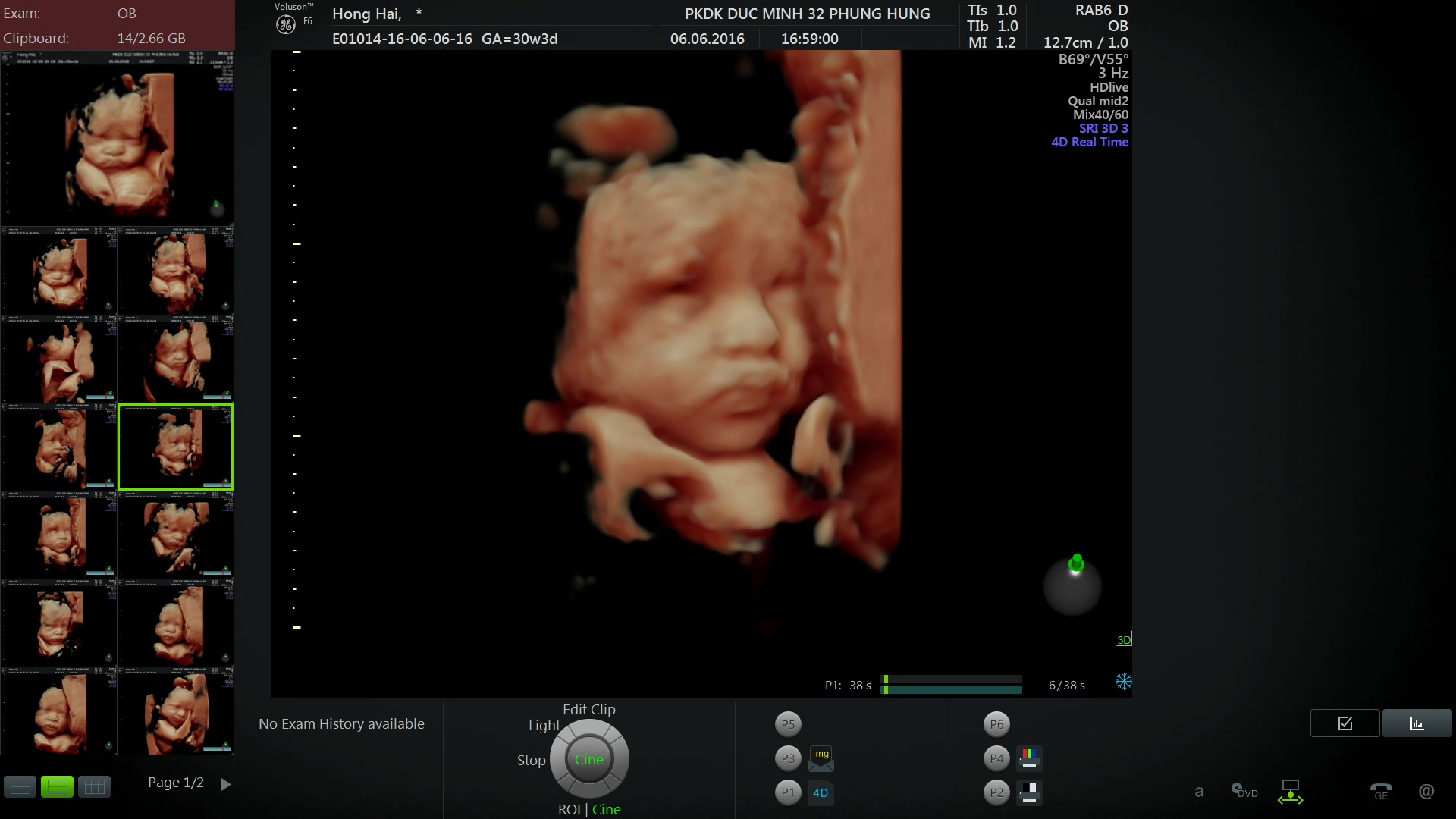1456x819 pixels.
Task: Switch to dense 3x3 grid layout
Action: tap(95, 786)
